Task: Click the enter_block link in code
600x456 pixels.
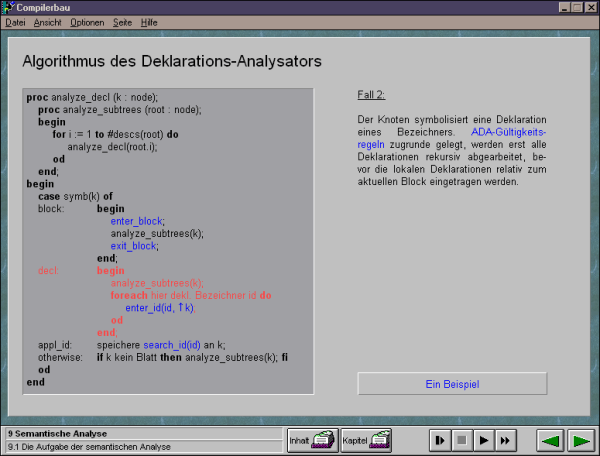Action: pyautogui.click(x=137, y=221)
